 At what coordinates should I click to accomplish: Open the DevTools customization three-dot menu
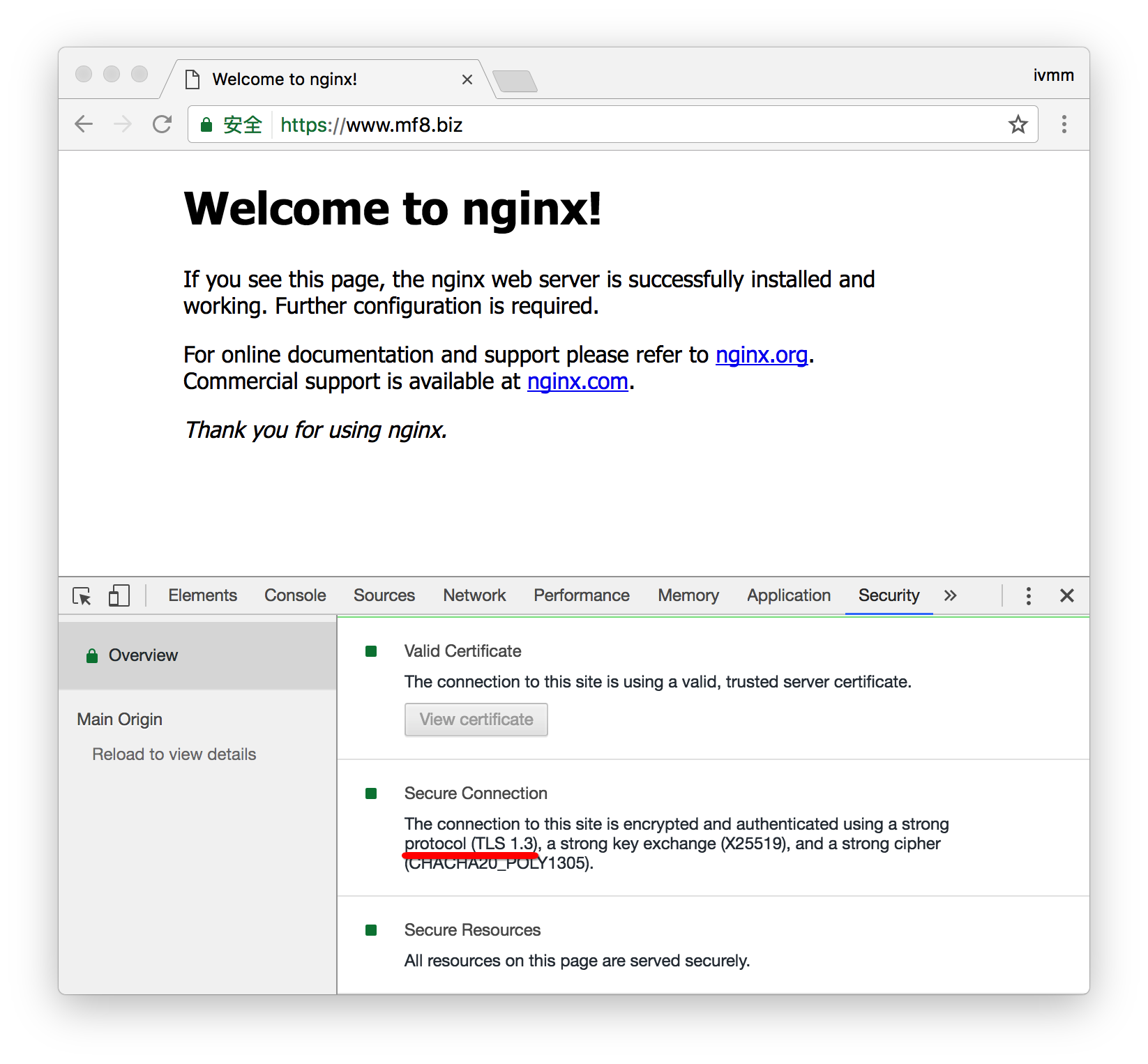tap(1028, 596)
